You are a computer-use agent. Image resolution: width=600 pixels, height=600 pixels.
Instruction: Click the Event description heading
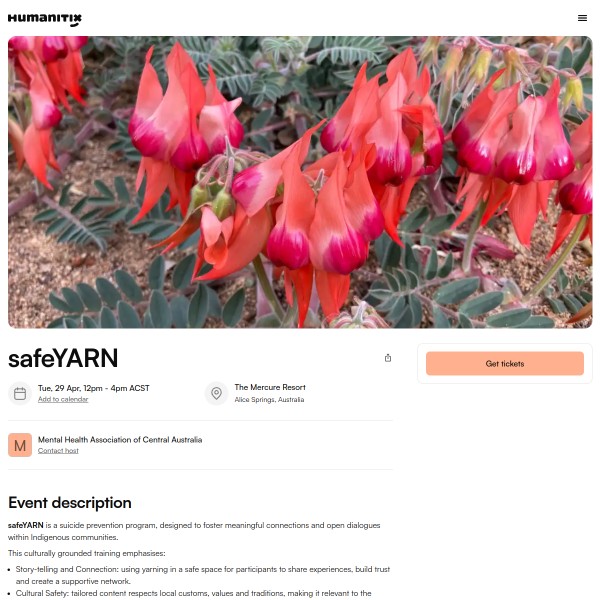(70, 502)
